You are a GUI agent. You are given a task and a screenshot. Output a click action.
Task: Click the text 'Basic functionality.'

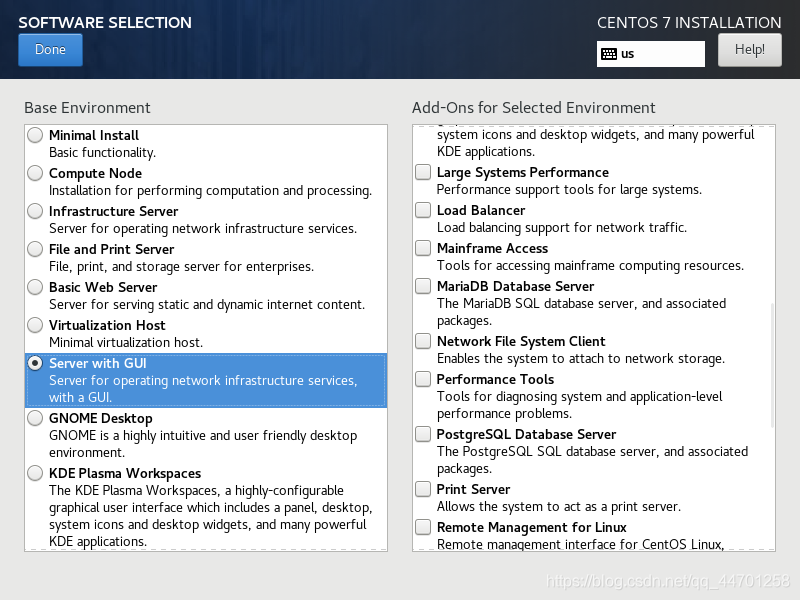coord(103,153)
